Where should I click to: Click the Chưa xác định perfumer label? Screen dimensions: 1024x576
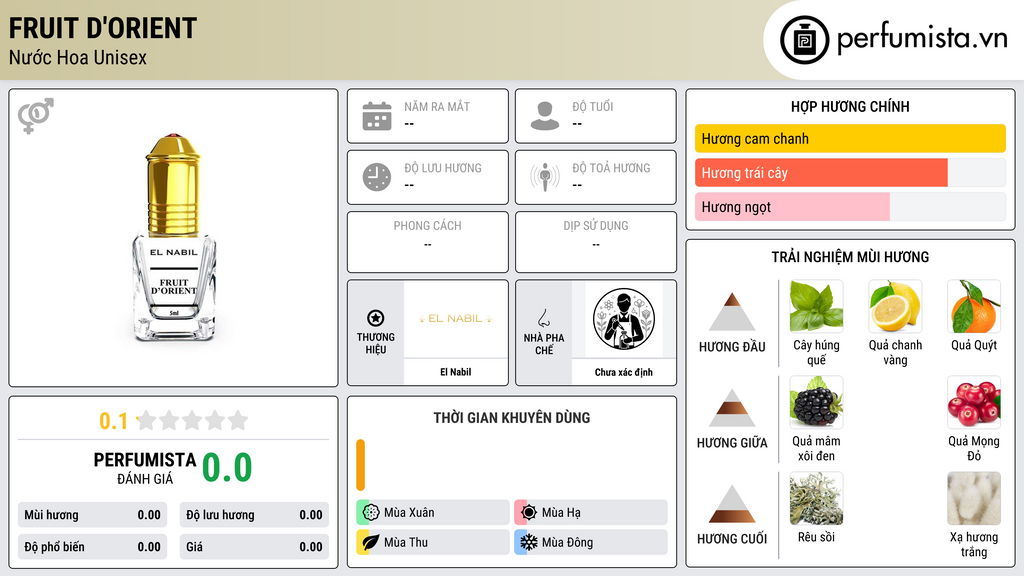[x=624, y=372]
